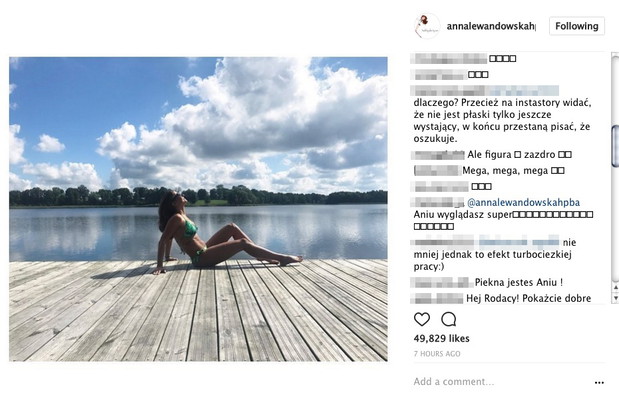
Task: Open blurred commenter of 'Ale figura' comment
Action: click(x=438, y=155)
